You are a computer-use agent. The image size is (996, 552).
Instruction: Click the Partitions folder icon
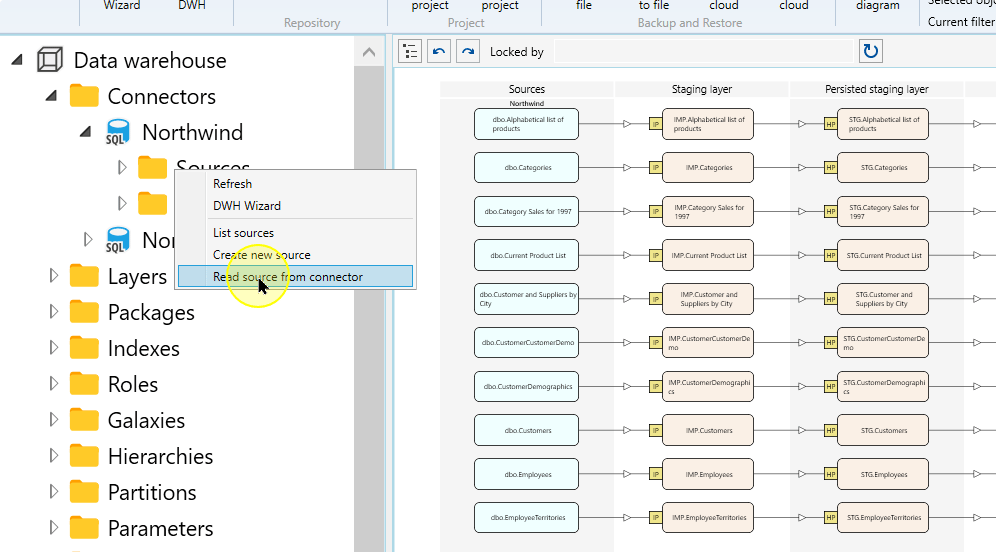[84, 492]
